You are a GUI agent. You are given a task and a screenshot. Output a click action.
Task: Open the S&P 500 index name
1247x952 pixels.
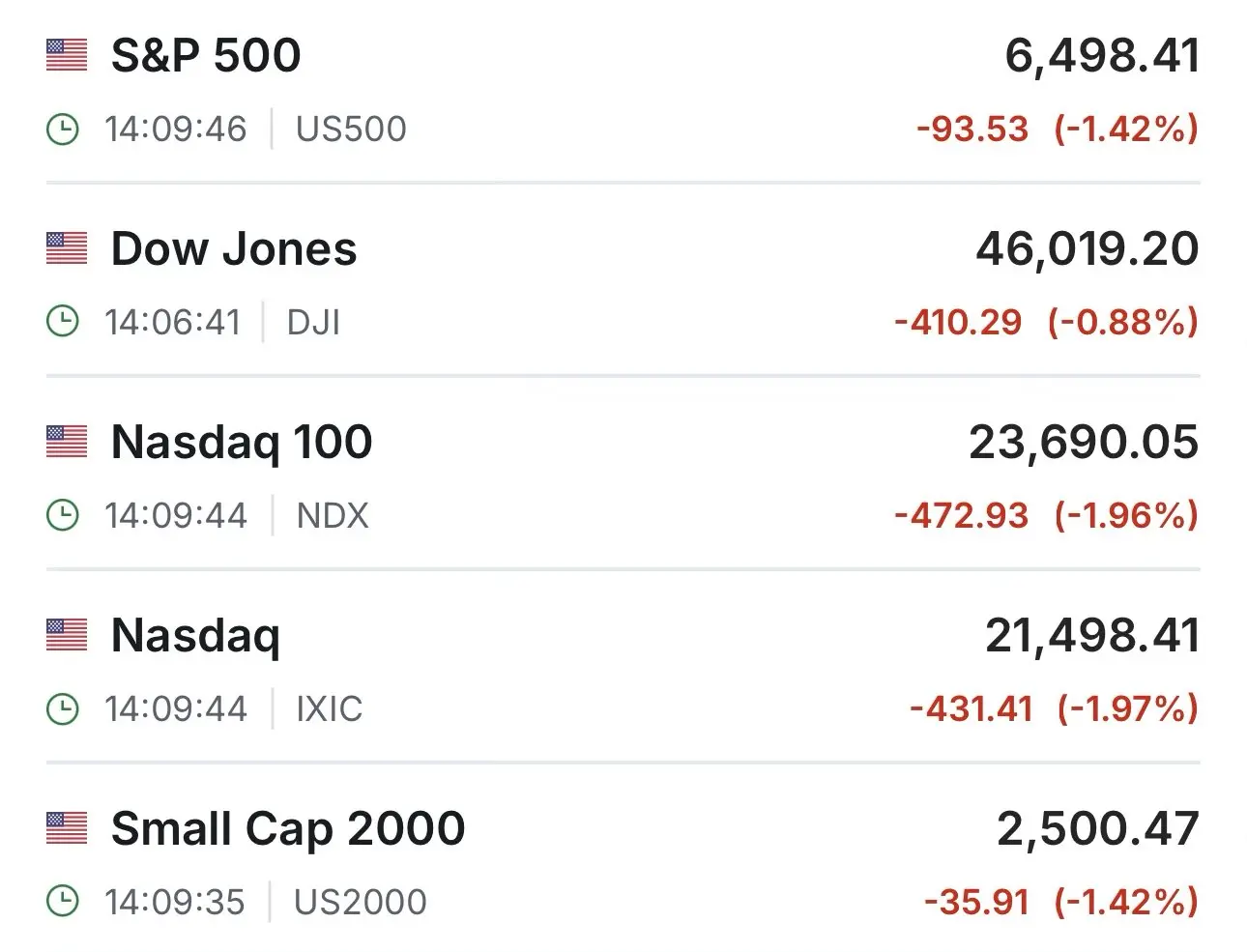click(206, 55)
